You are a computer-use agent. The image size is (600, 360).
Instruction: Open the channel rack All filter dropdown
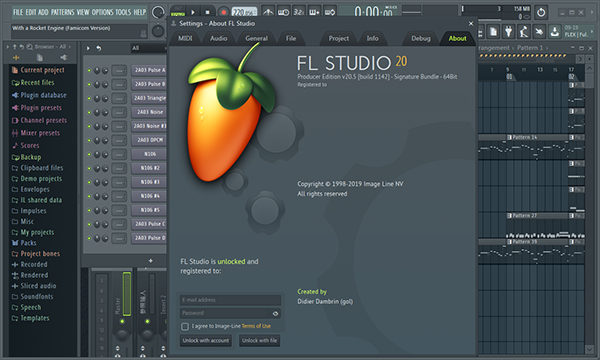pyautogui.click(x=148, y=48)
